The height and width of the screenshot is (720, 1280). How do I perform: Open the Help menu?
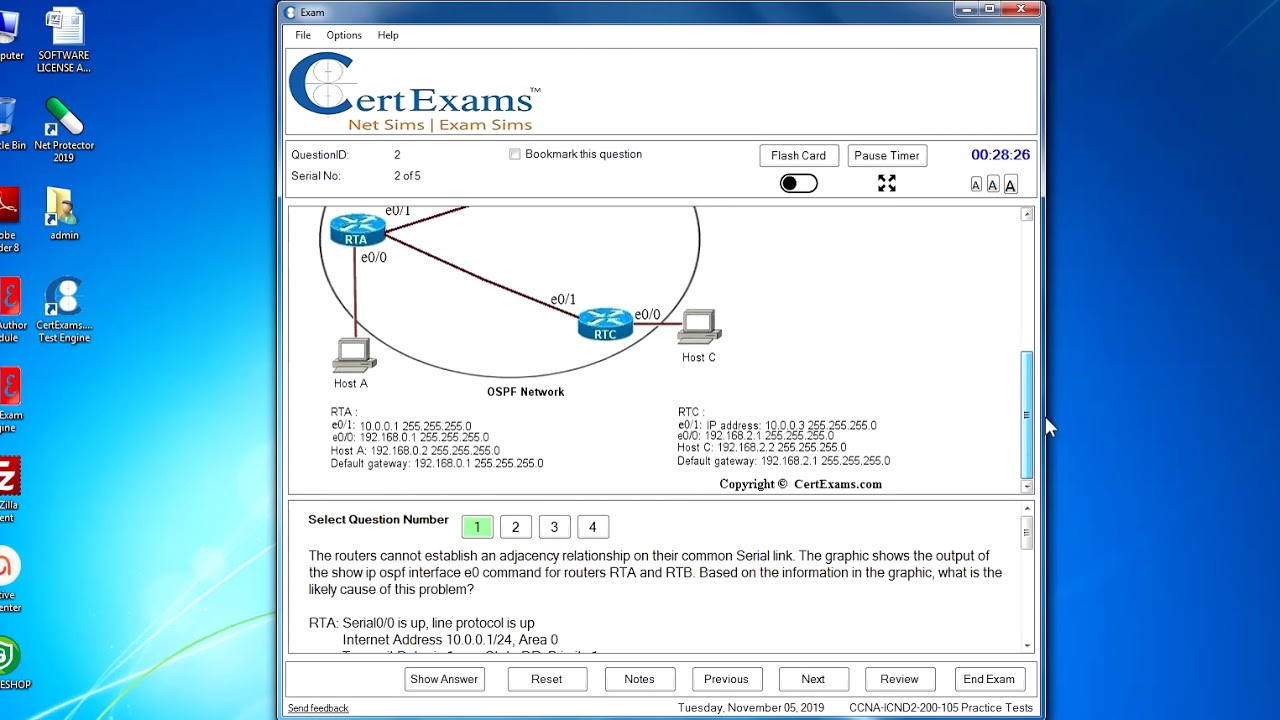click(x=388, y=35)
